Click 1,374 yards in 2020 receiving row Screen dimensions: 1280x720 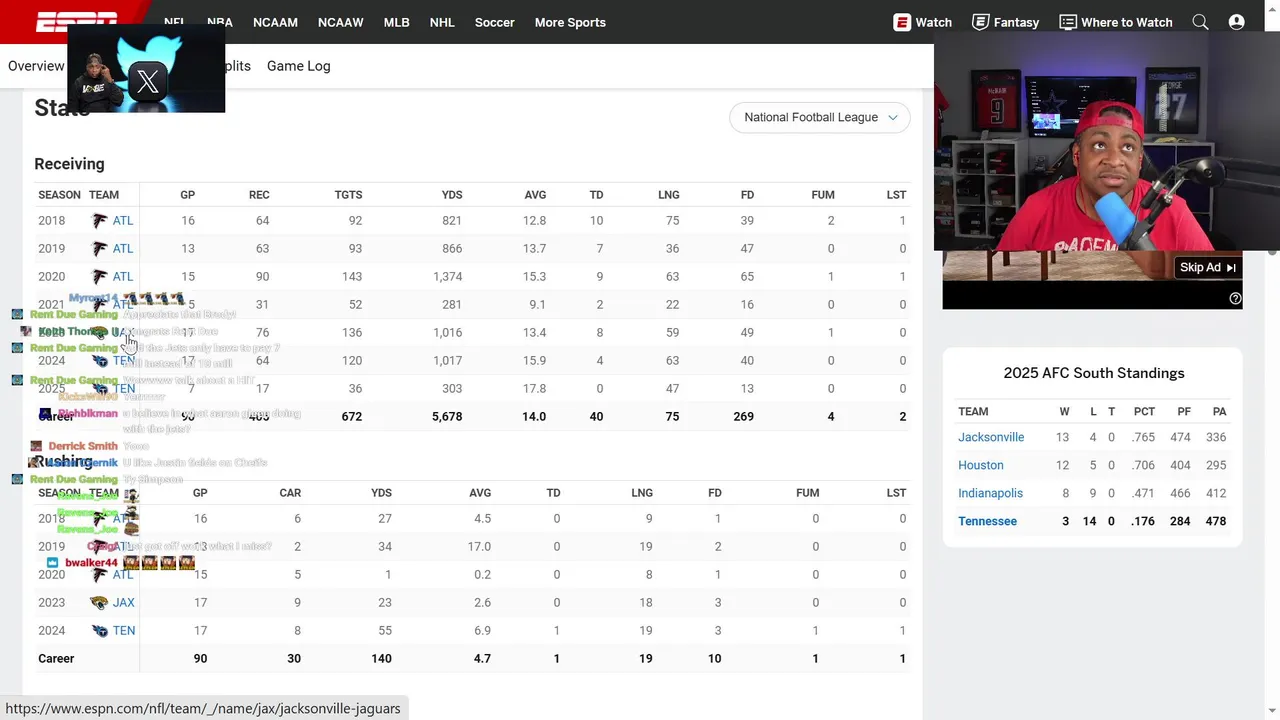pyautogui.click(x=447, y=276)
